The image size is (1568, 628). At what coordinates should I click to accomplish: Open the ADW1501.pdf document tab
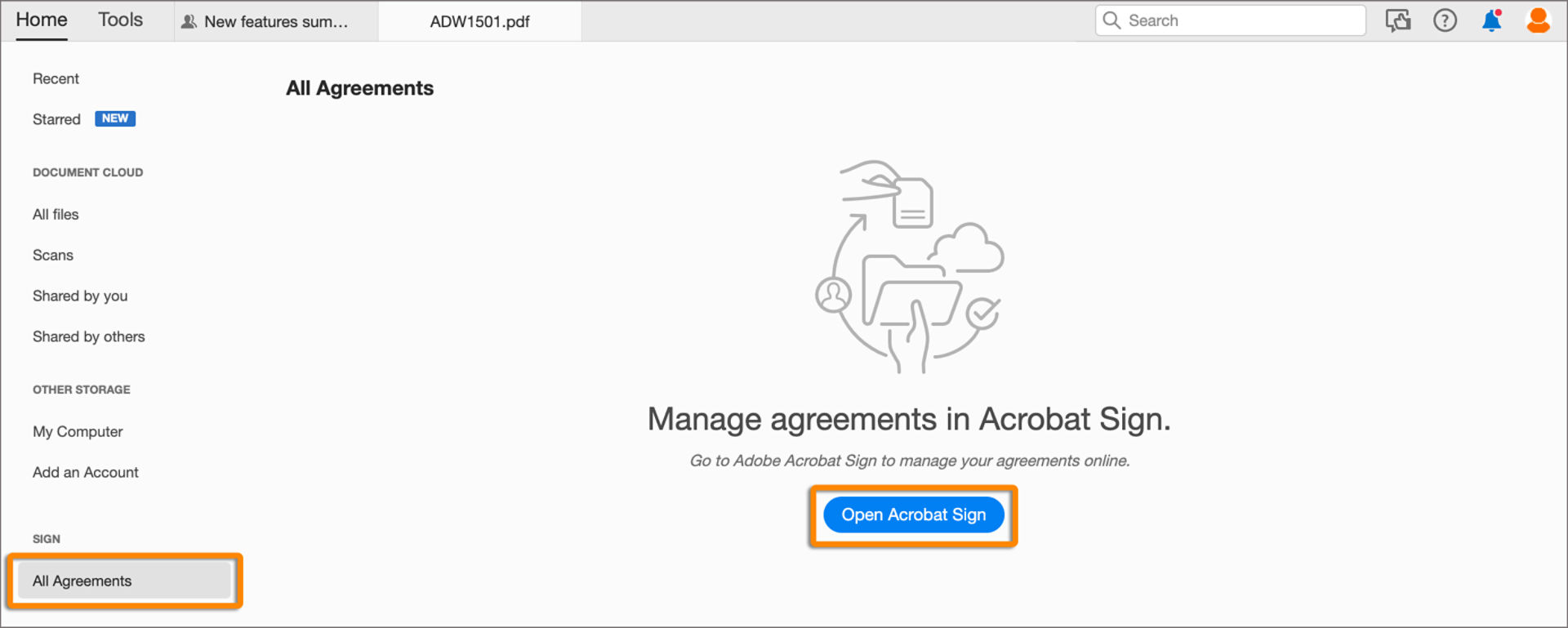click(x=479, y=21)
